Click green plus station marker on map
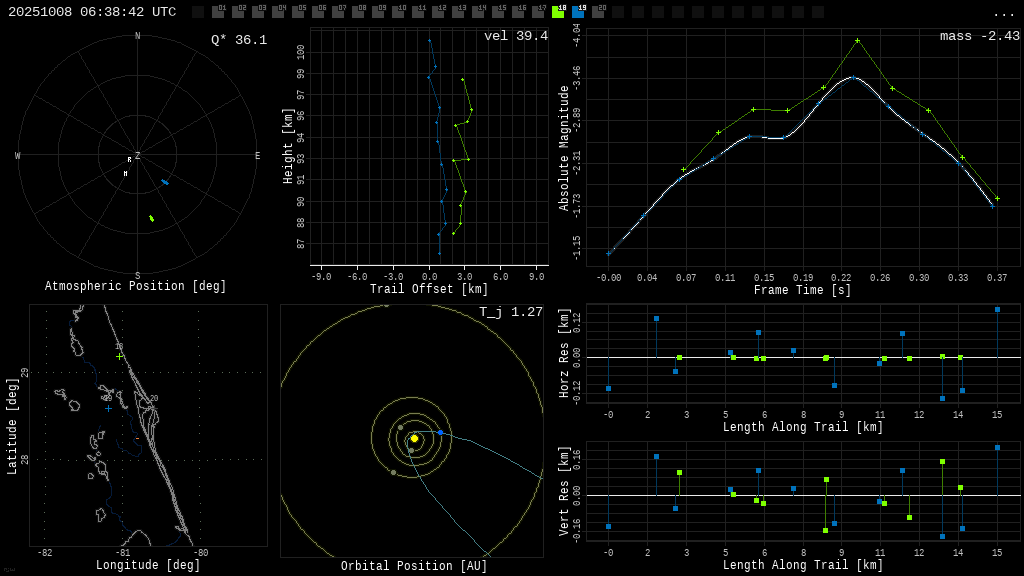1024x576 pixels. pyautogui.click(x=119, y=356)
